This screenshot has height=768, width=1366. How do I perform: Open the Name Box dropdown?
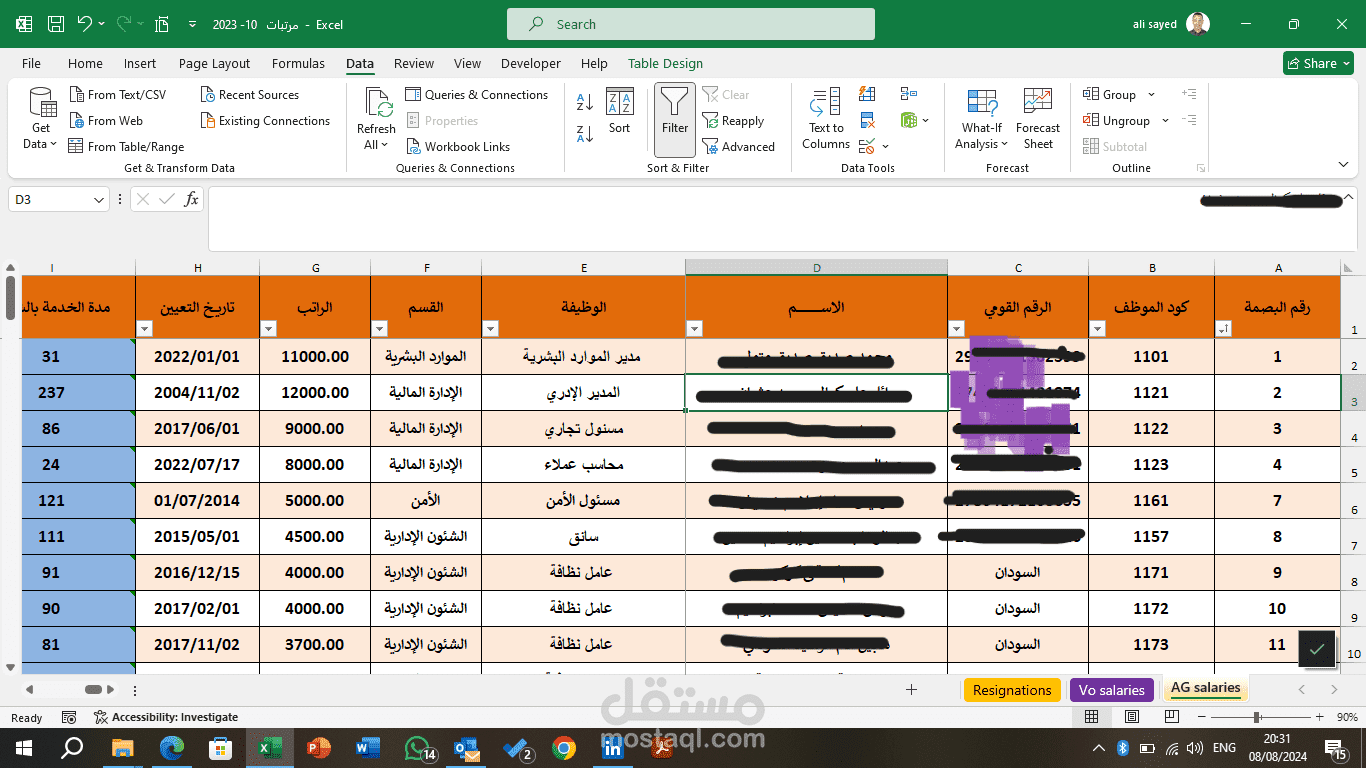click(x=96, y=199)
